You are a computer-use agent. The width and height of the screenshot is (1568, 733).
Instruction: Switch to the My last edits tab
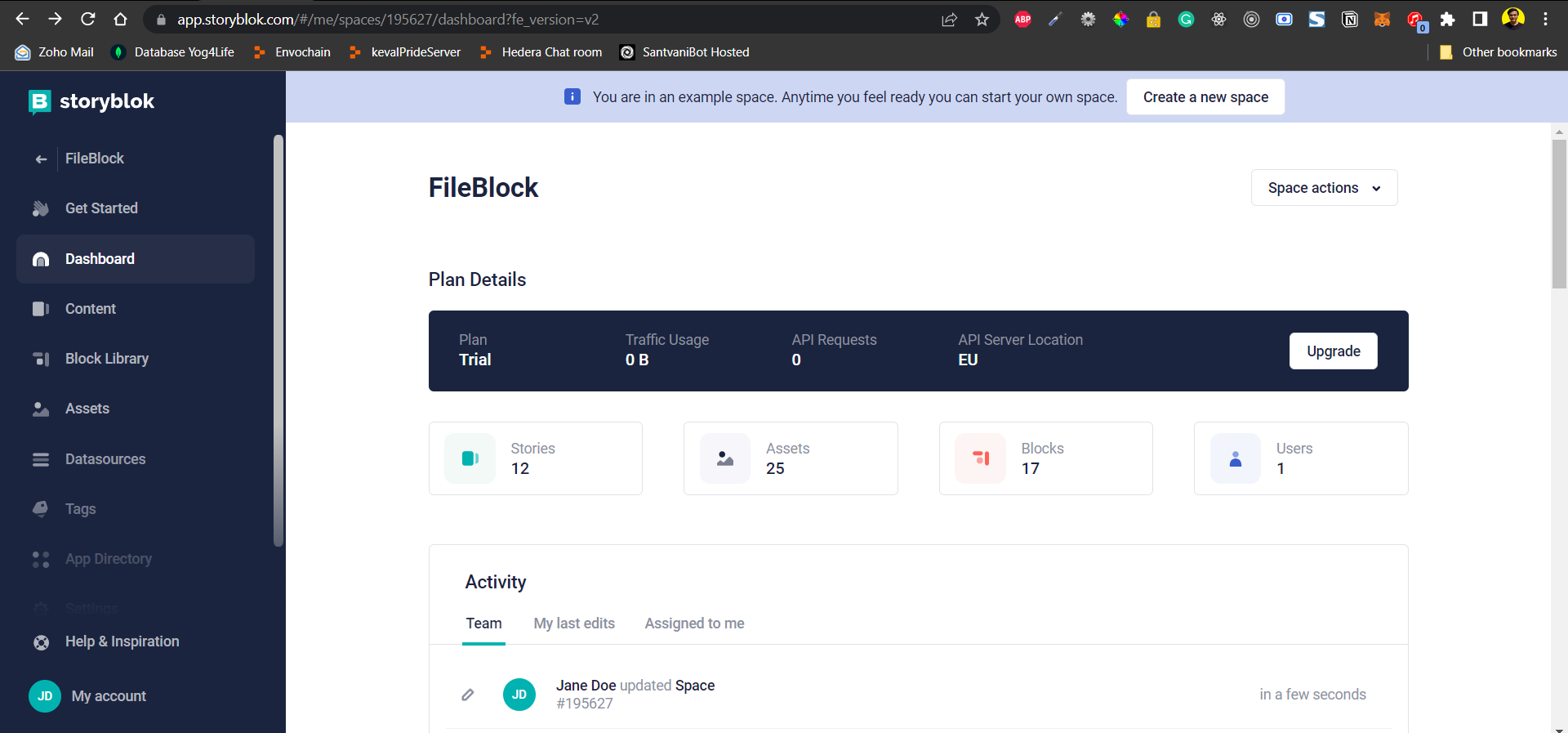click(574, 623)
